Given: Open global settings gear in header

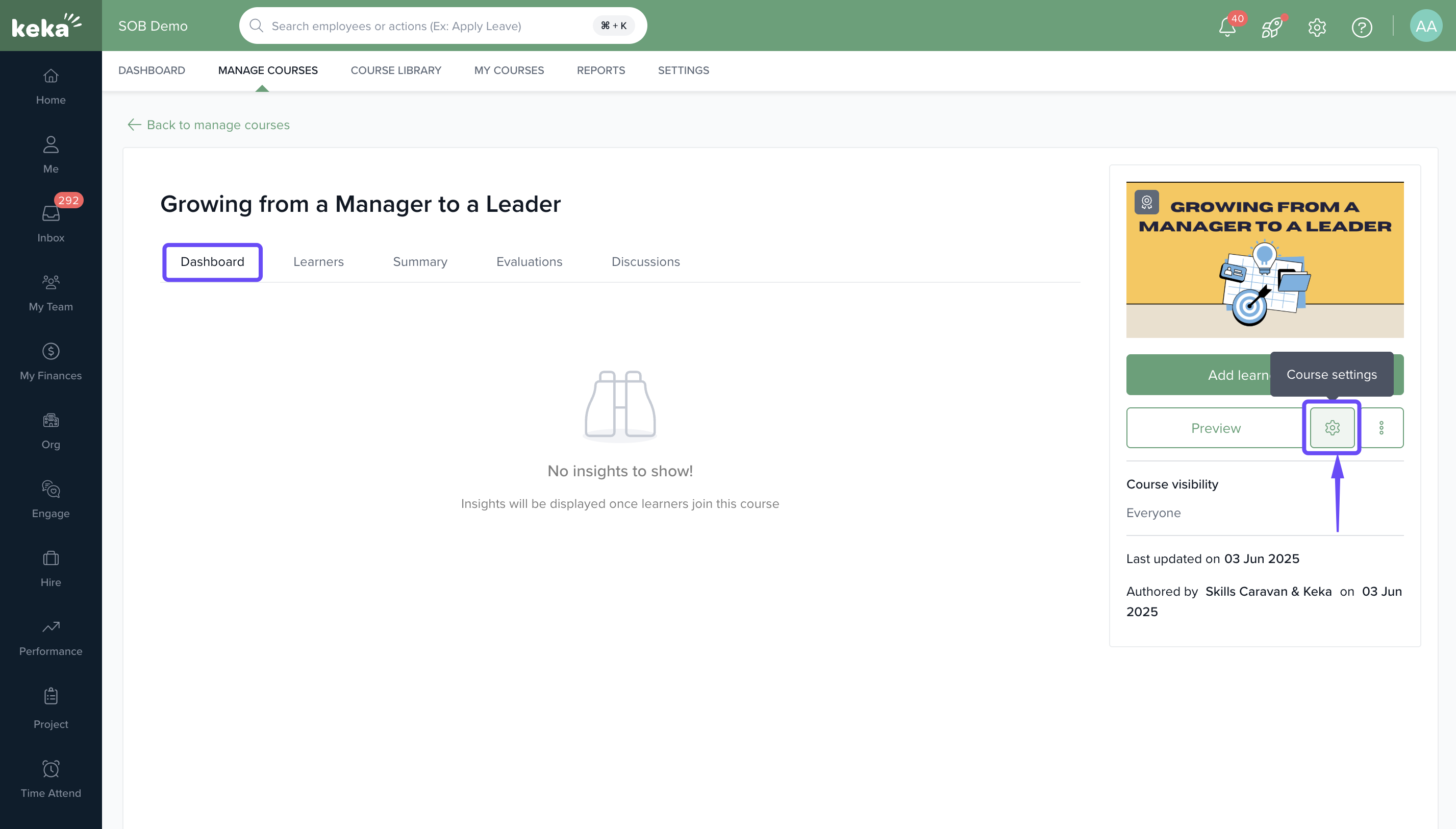Looking at the screenshot, I should tap(1317, 27).
